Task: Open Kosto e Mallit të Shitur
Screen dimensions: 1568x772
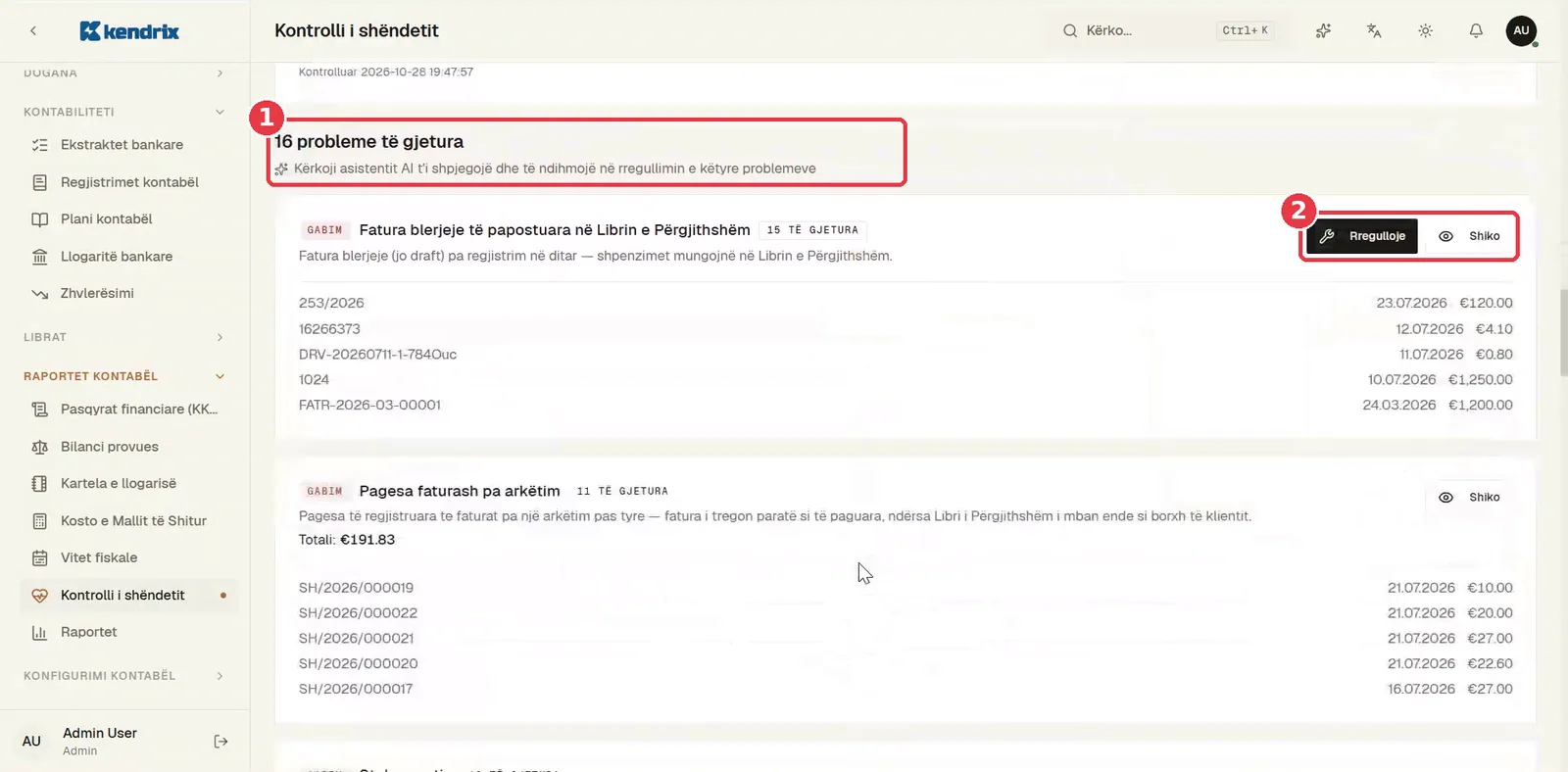Action: [x=128, y=521]
